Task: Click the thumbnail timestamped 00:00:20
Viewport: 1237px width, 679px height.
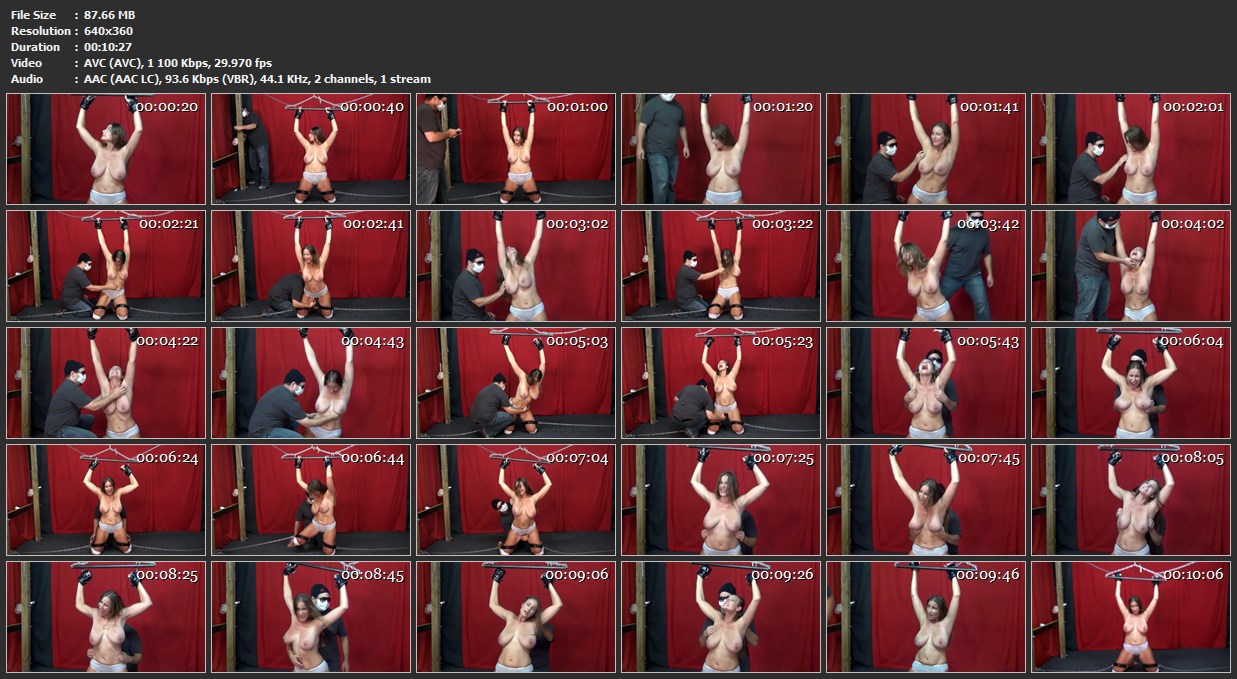Action: point(106,149)
